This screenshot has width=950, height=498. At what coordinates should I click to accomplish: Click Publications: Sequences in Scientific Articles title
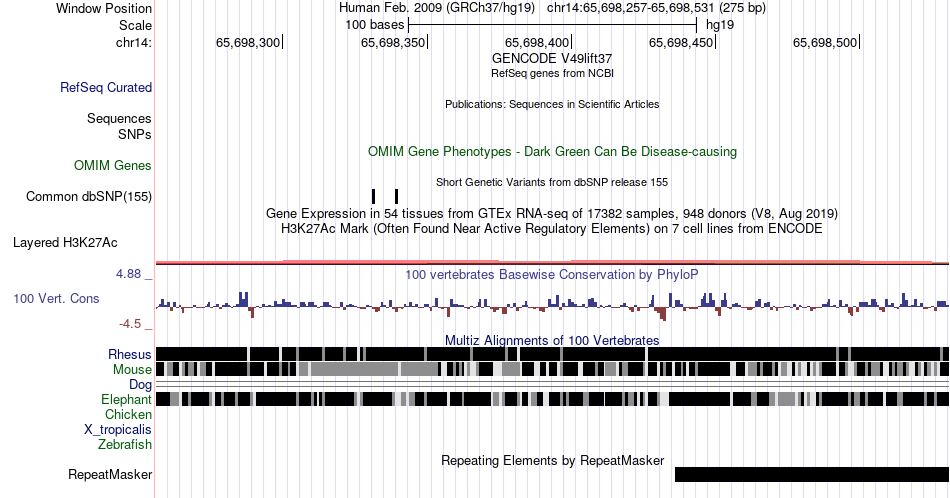(x=552, y=104)
